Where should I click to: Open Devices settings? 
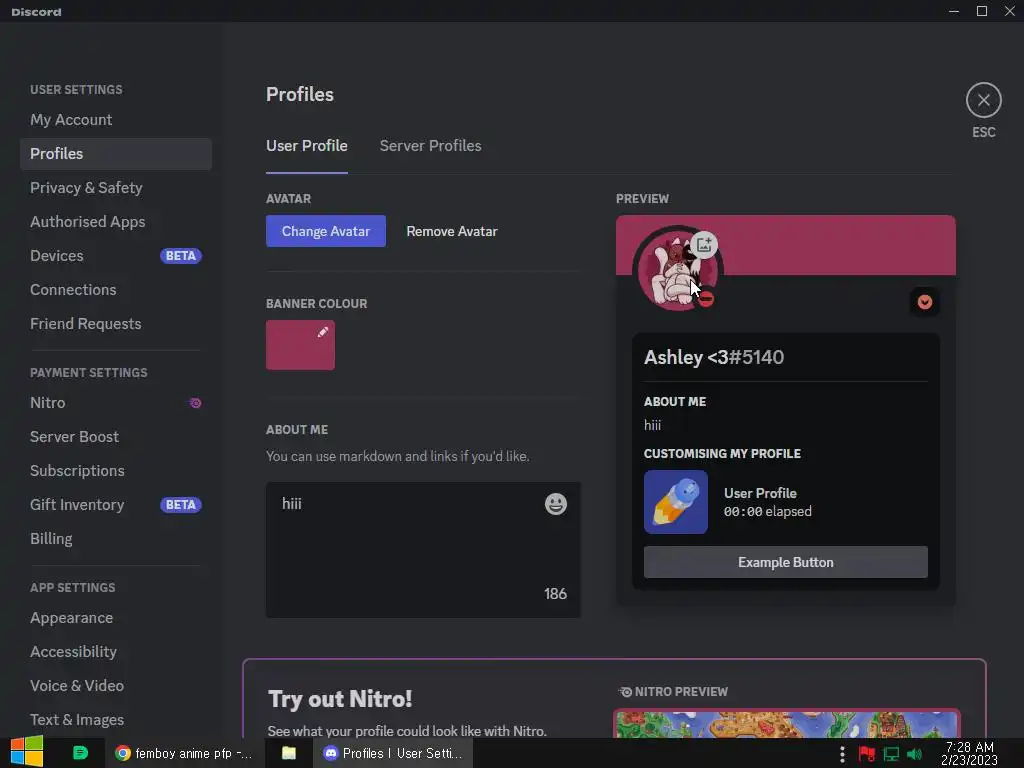(x=116, y=255)
